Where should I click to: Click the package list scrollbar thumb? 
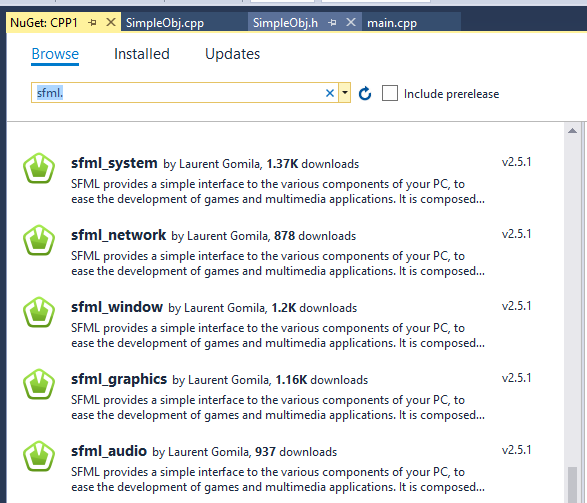pyautogui.click(x=572, y=485)
